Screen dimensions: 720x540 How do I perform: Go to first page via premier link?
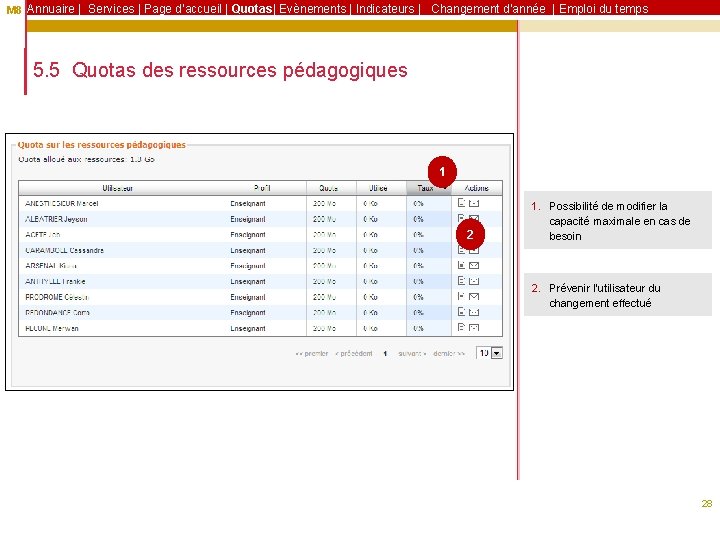pos(312,354)
